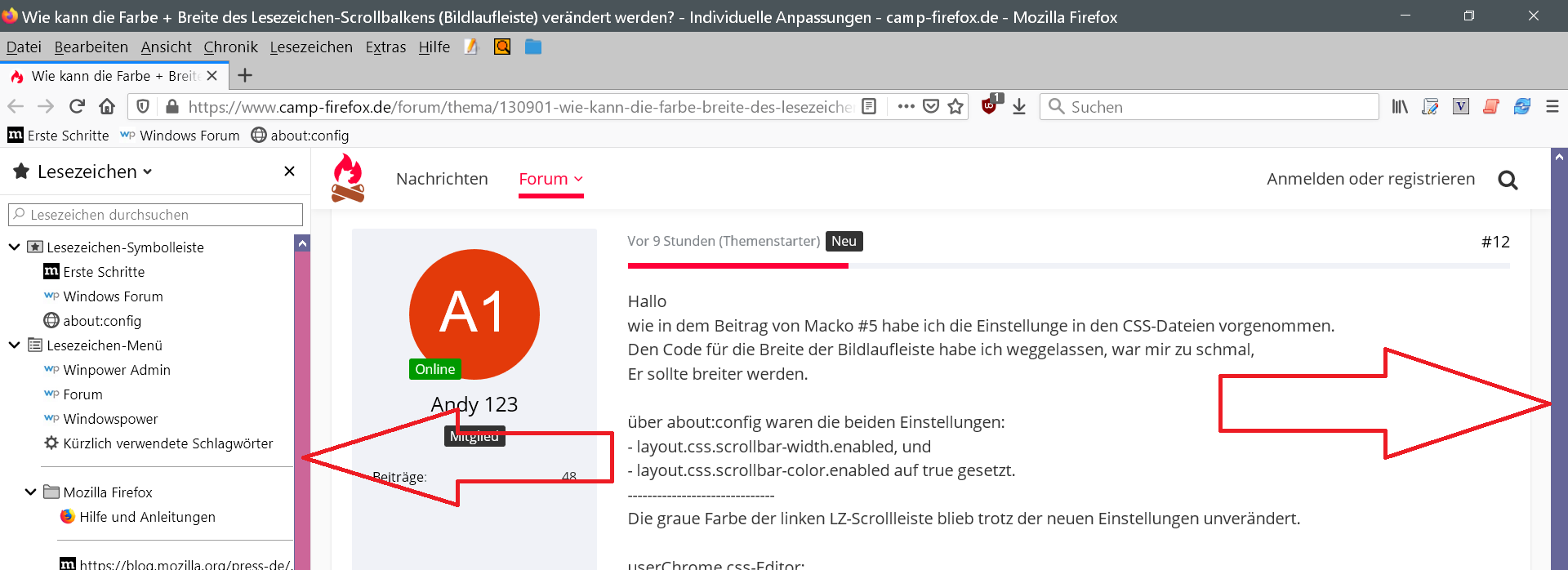Toggle the bookmark star for this page
Screen dimensions: 1568x570
[x=955, y=107]
